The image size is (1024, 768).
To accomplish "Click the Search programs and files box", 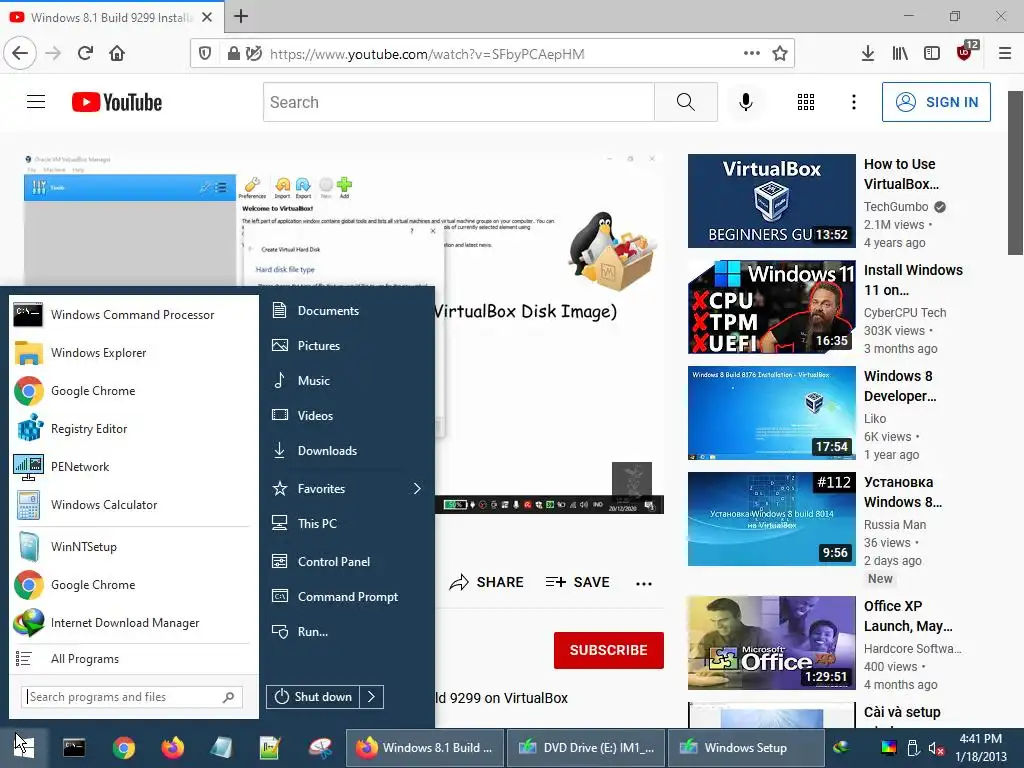I will click(x=132, y=697).
